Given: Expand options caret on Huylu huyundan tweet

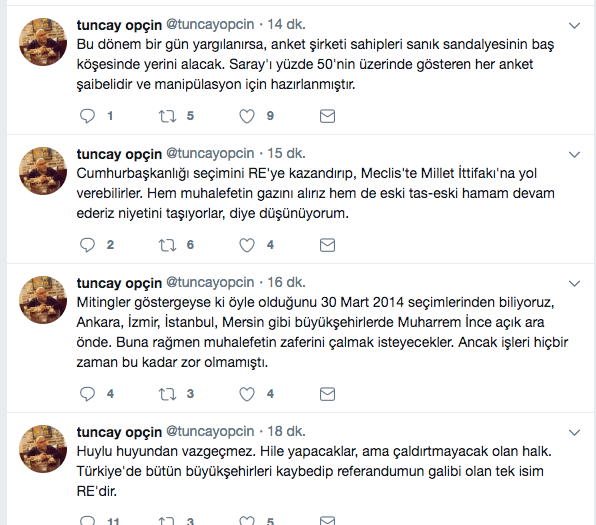Looking at the screenshot, I should tap(574, 433).
